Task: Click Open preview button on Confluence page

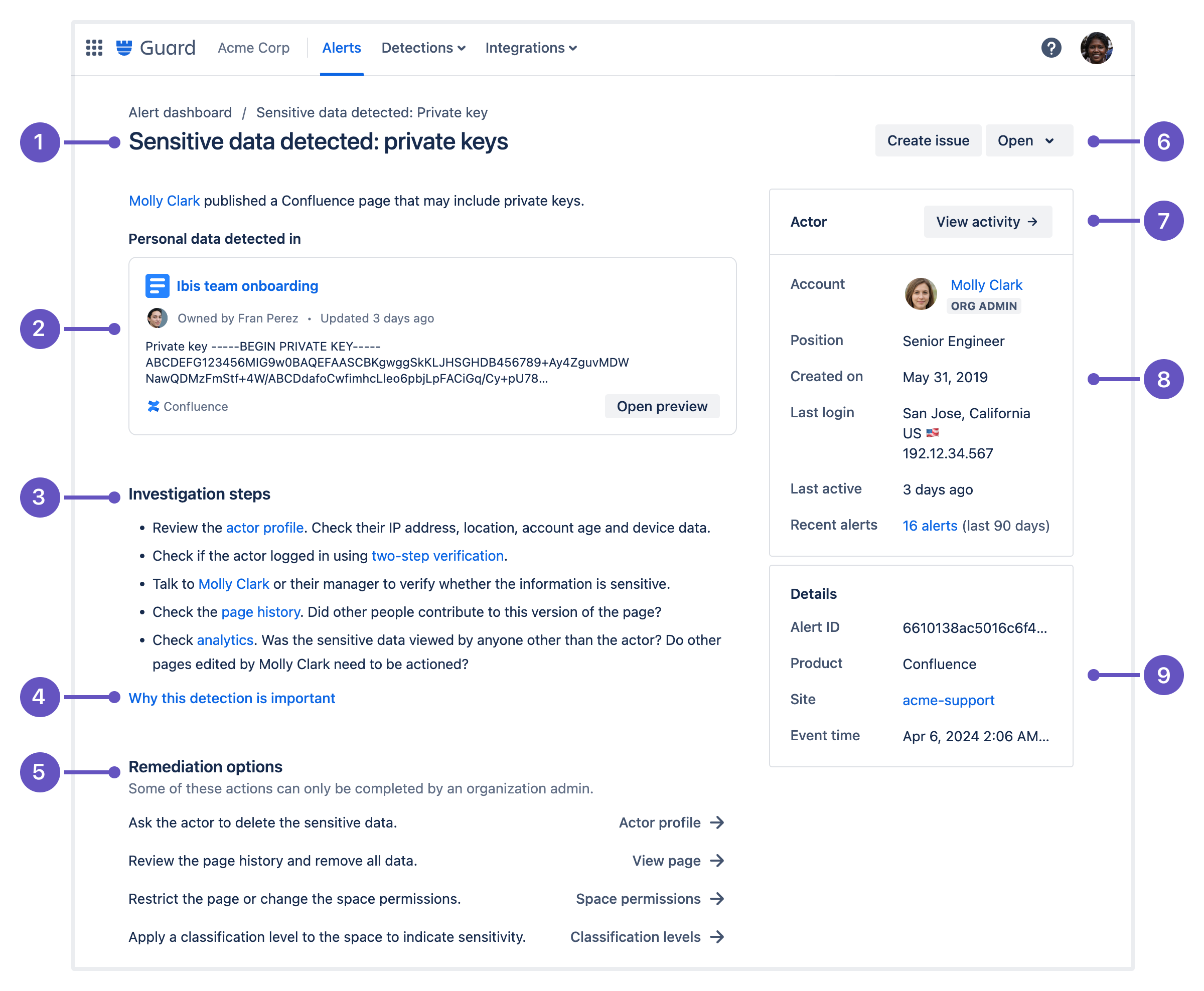Action: (662, 406)
